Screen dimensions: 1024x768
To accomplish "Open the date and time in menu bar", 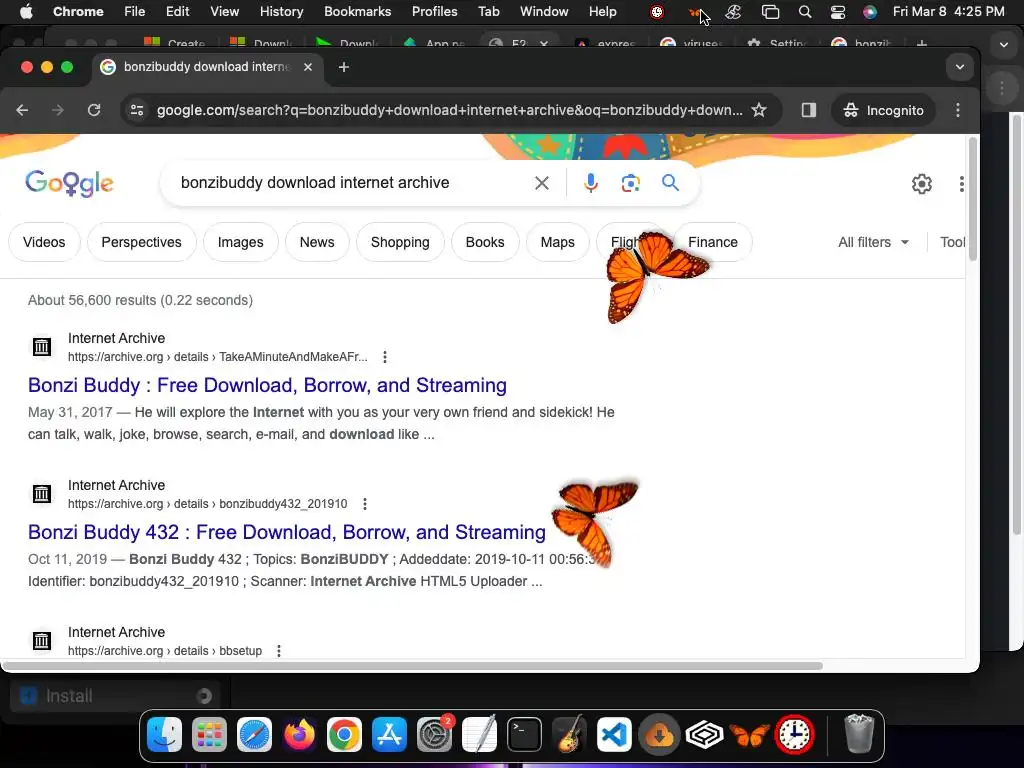I will tap(948, 12).
